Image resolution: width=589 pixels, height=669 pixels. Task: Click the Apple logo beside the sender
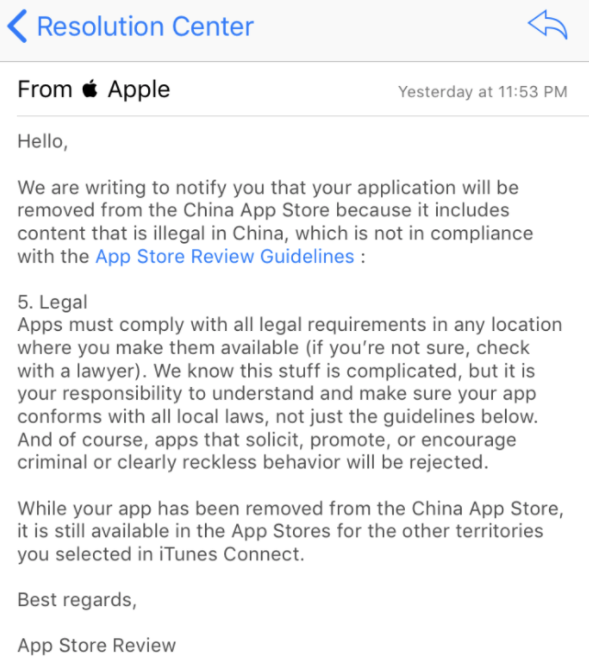tap(90, 89)
